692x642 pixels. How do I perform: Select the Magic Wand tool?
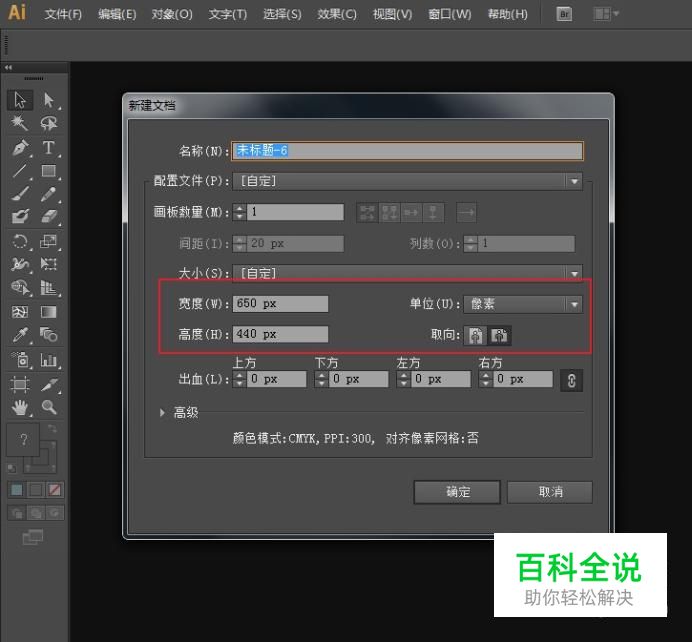coord(20,123)
